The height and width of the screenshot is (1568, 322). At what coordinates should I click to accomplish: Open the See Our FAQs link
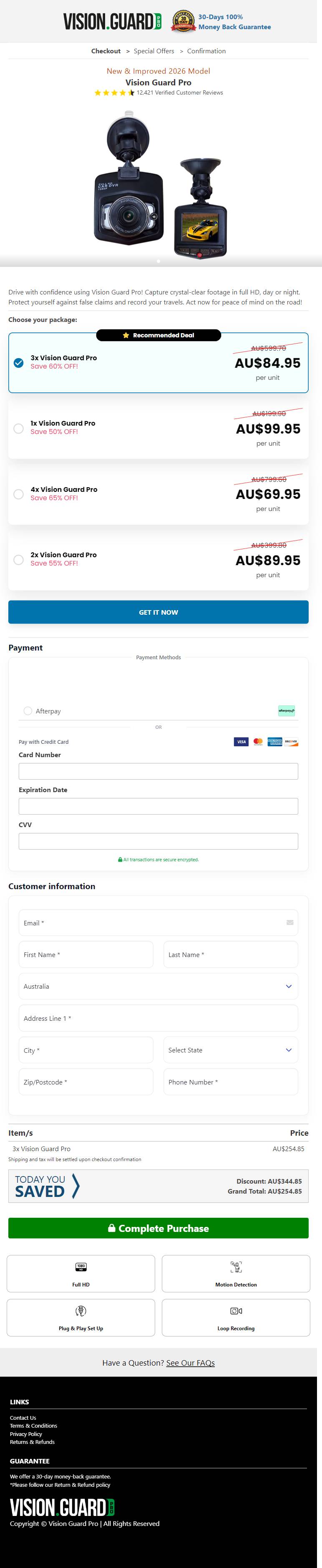(190, 1363)
